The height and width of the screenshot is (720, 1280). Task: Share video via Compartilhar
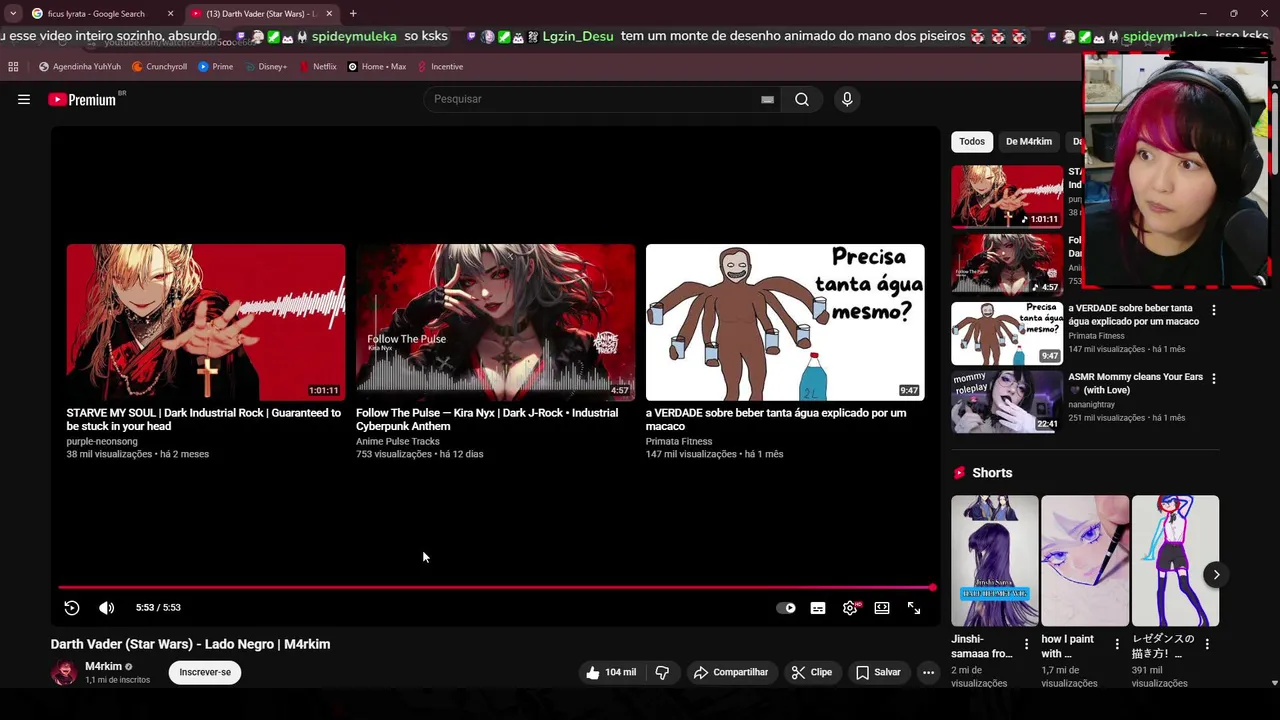pyautogui.click(x=731, y=672)
